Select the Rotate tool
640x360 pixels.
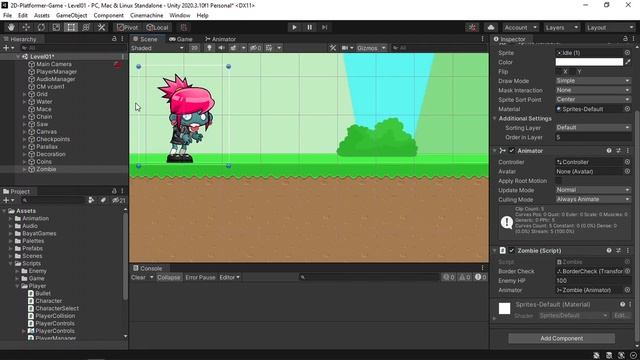[41, 27]
